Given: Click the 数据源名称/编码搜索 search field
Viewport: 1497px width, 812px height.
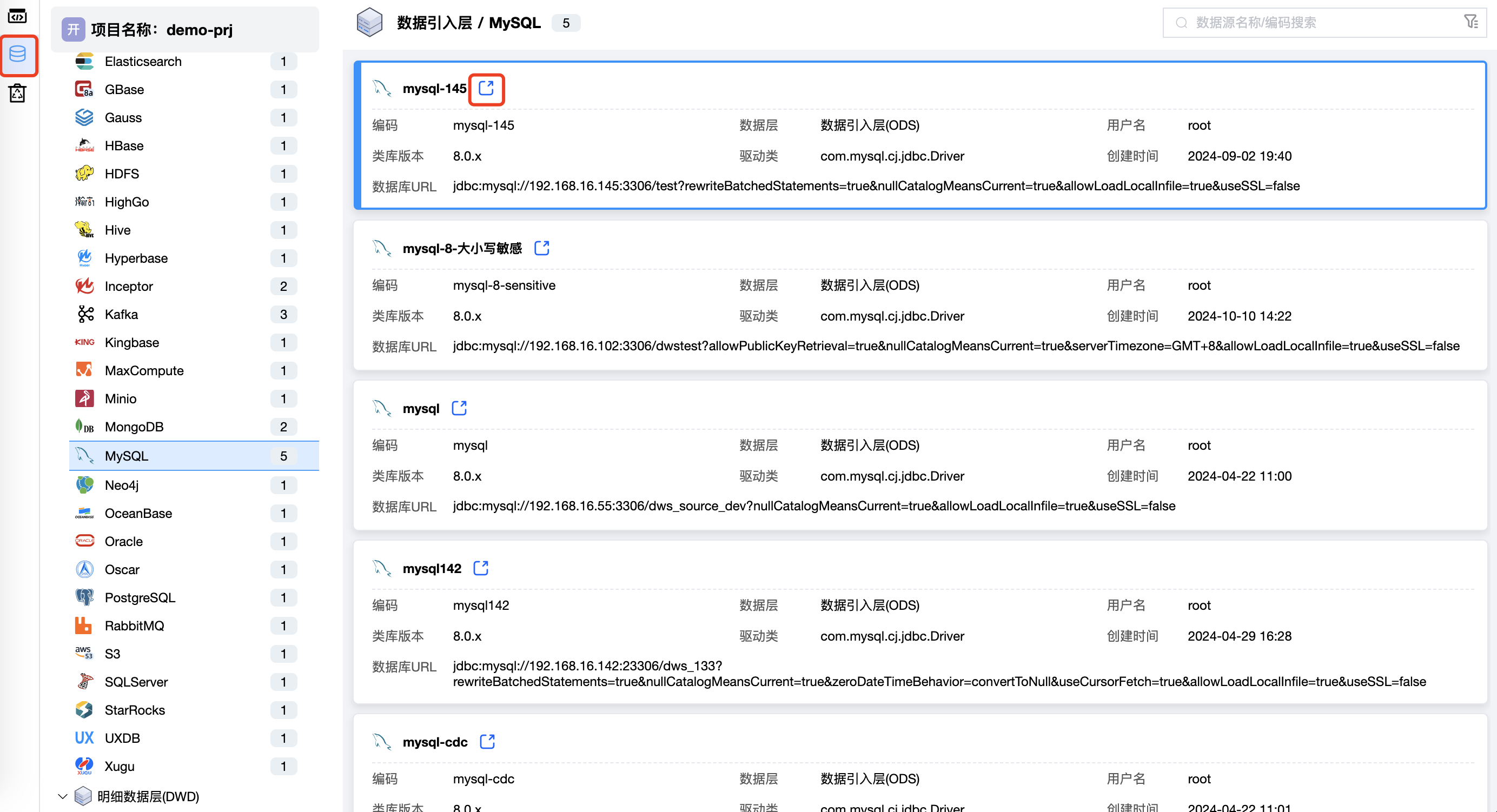Looking at the screenshot, I should click(x=1279, y=22).
